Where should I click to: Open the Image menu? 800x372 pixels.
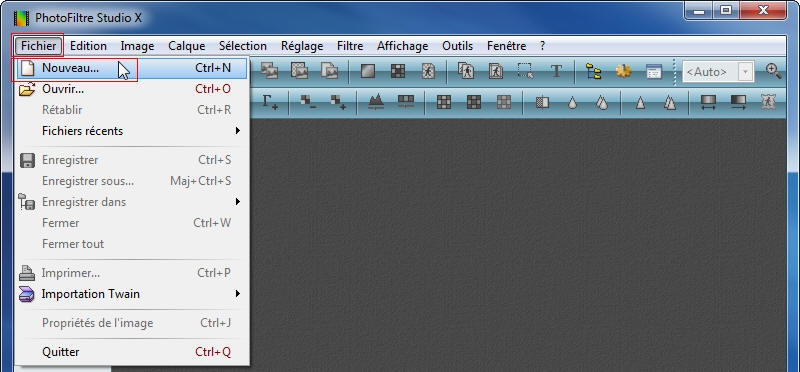click(137, 46)
